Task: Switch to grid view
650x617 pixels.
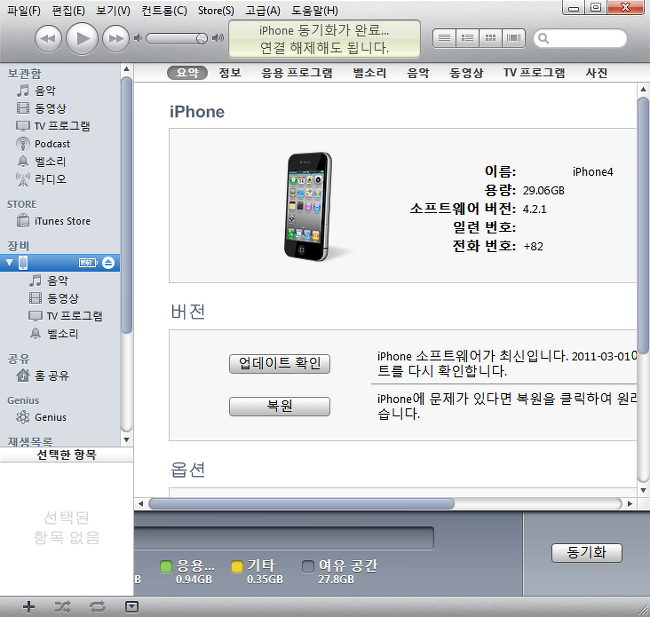Action: (x=490, y=39)
